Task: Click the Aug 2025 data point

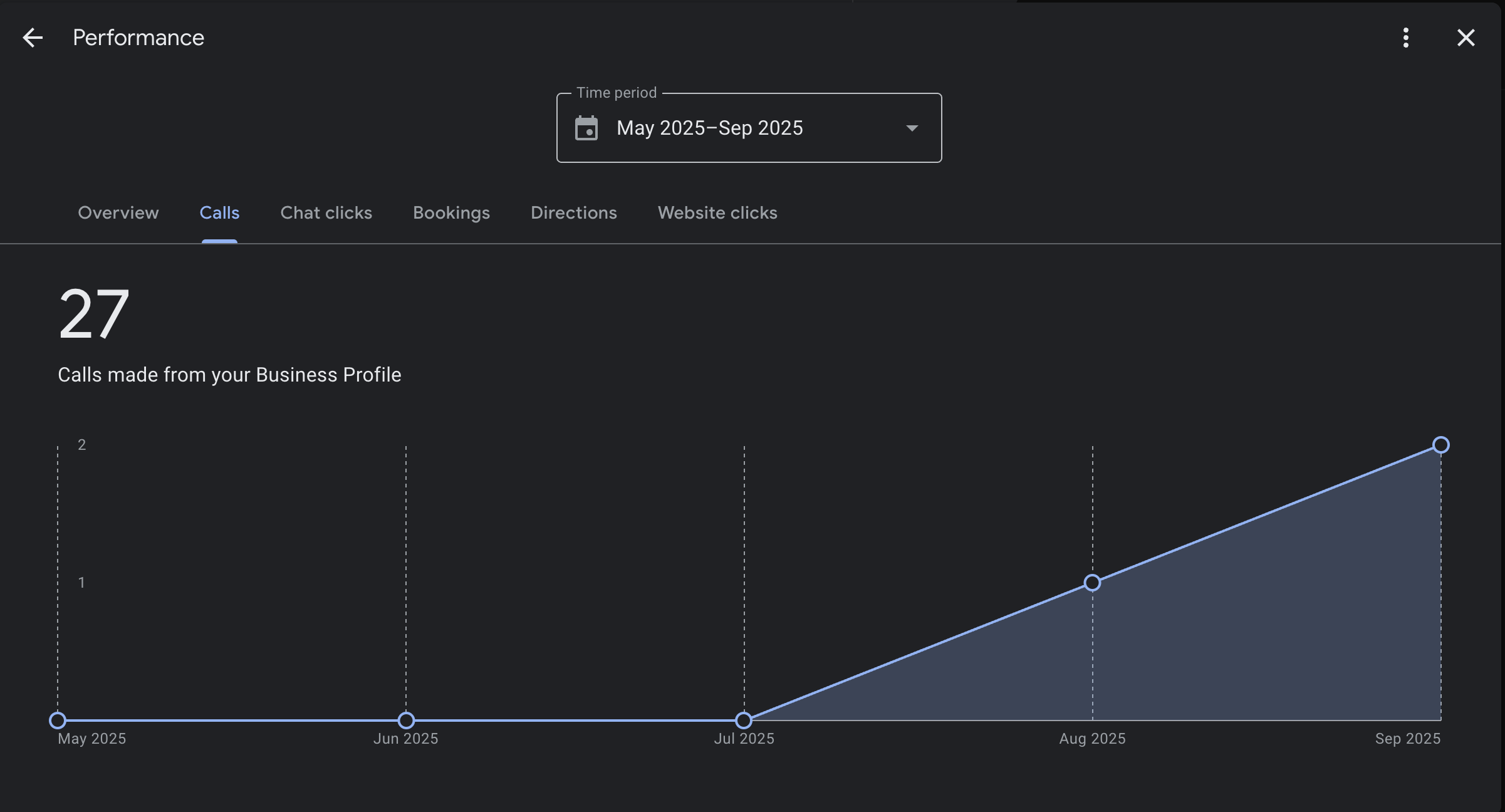Action: [x=1092, y=583]
